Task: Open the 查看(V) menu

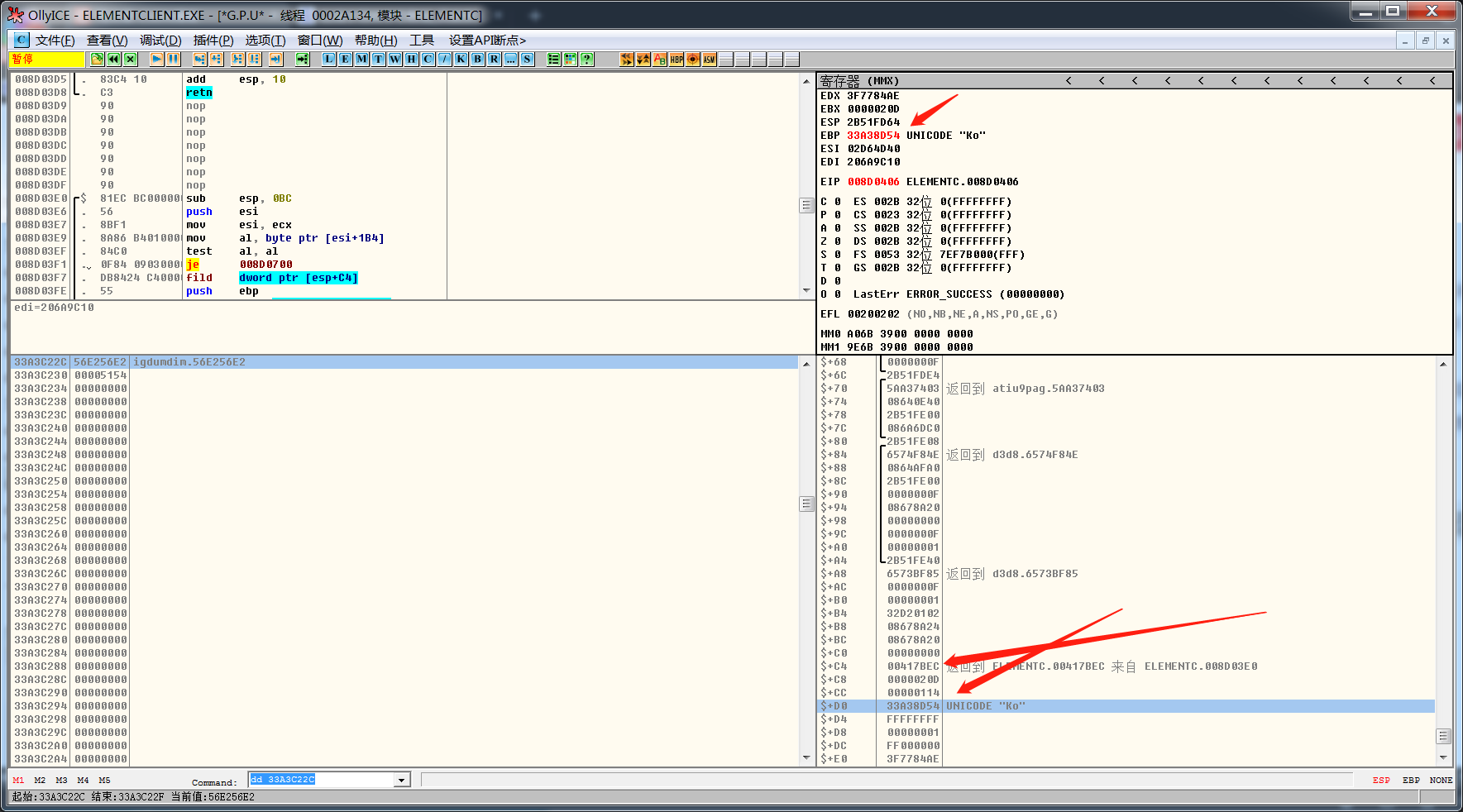Action: tap(108, 40)
